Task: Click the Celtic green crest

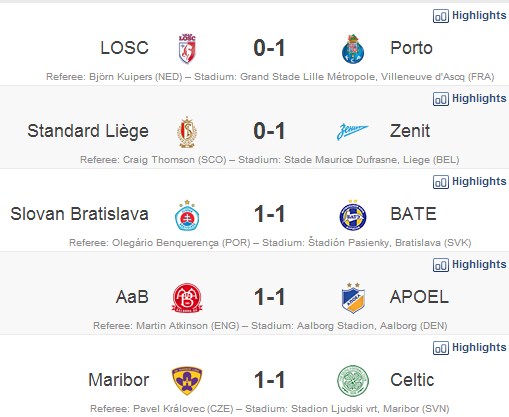Action: [x=353, y=381]
